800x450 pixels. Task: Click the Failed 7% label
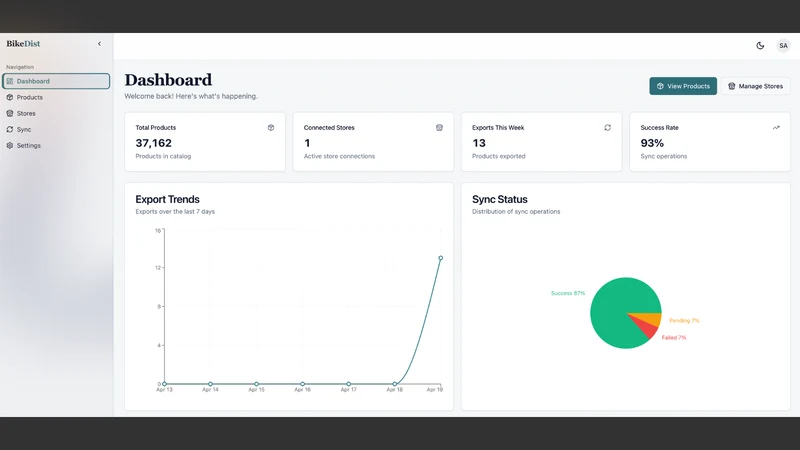point(674,337)
